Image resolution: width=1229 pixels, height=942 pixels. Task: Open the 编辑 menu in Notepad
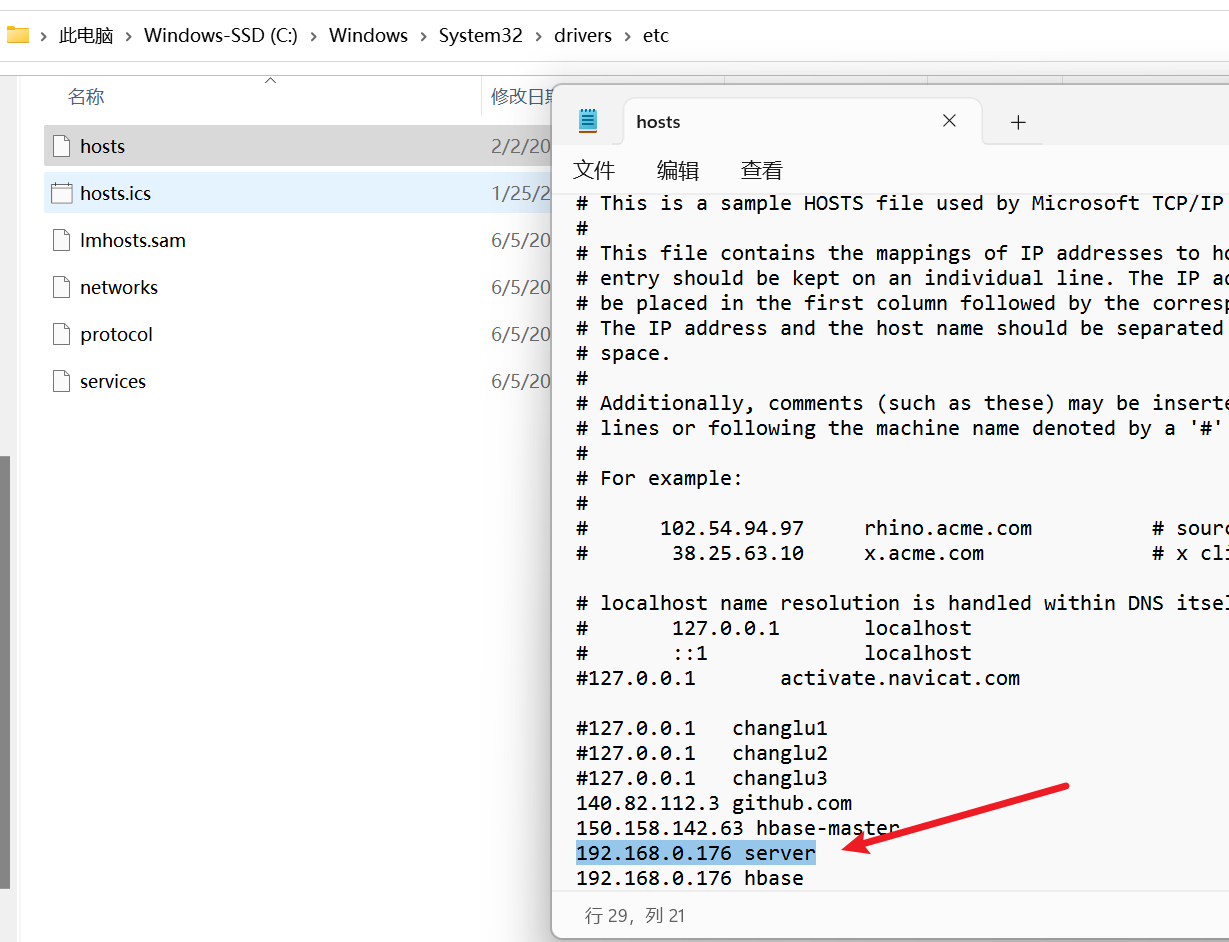click(678, 171)
